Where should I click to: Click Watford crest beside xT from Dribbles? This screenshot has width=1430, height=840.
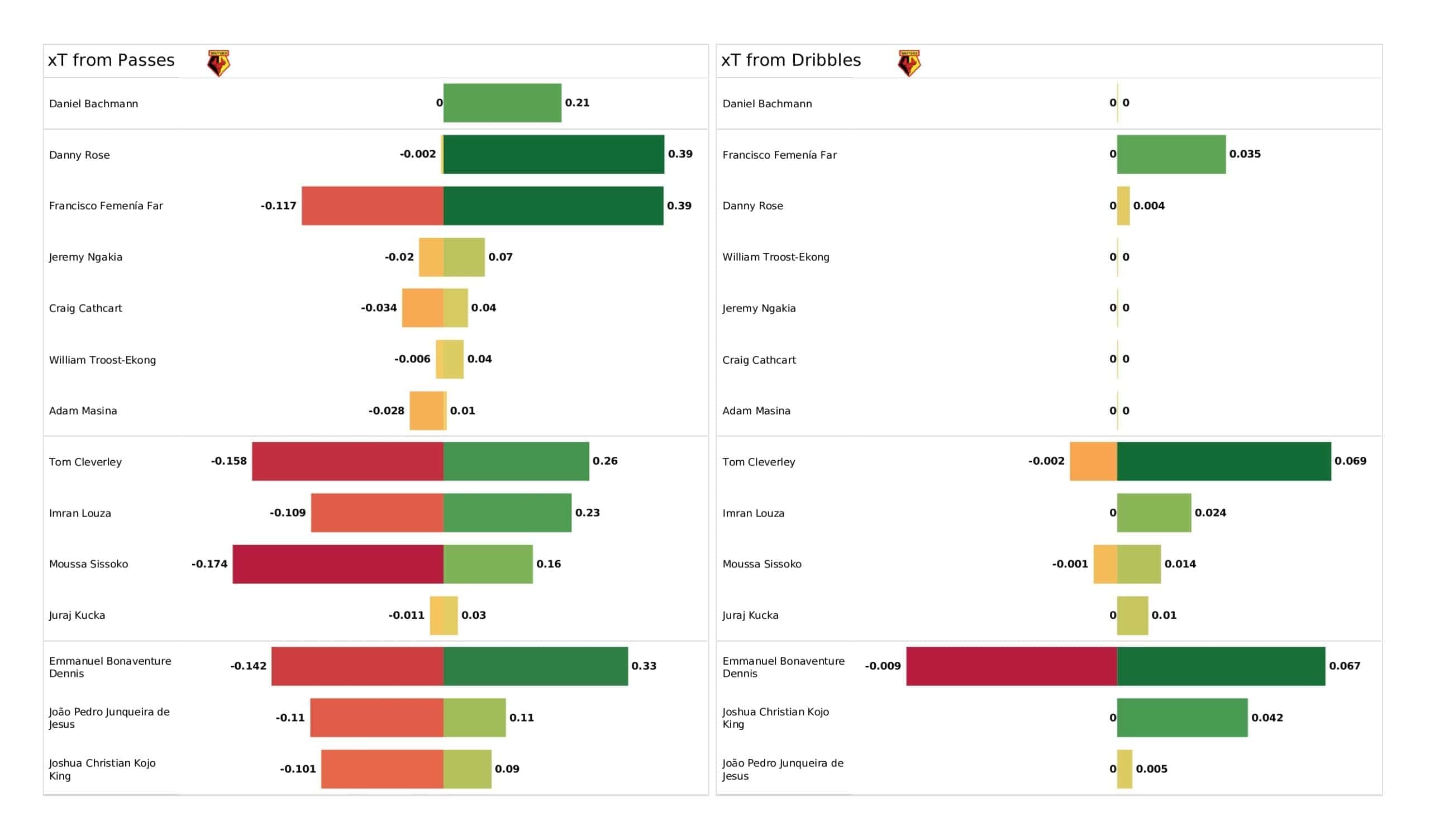(x=909, y=63)
